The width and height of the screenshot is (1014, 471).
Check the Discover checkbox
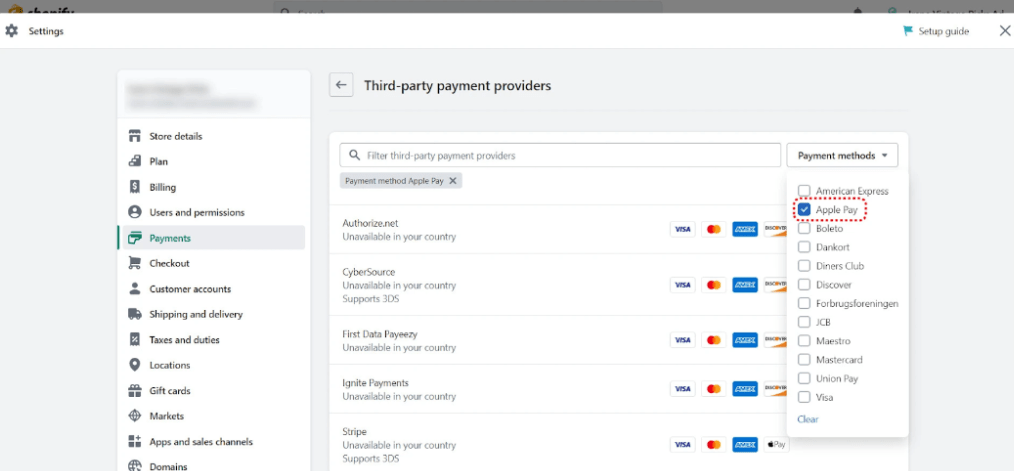(x=804, y=285)
